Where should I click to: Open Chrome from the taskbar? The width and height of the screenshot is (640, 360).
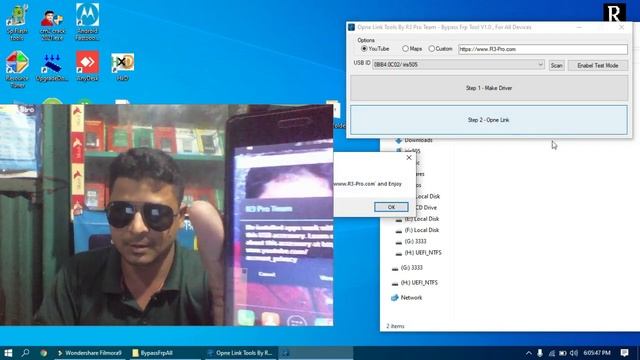pos(43,353)
